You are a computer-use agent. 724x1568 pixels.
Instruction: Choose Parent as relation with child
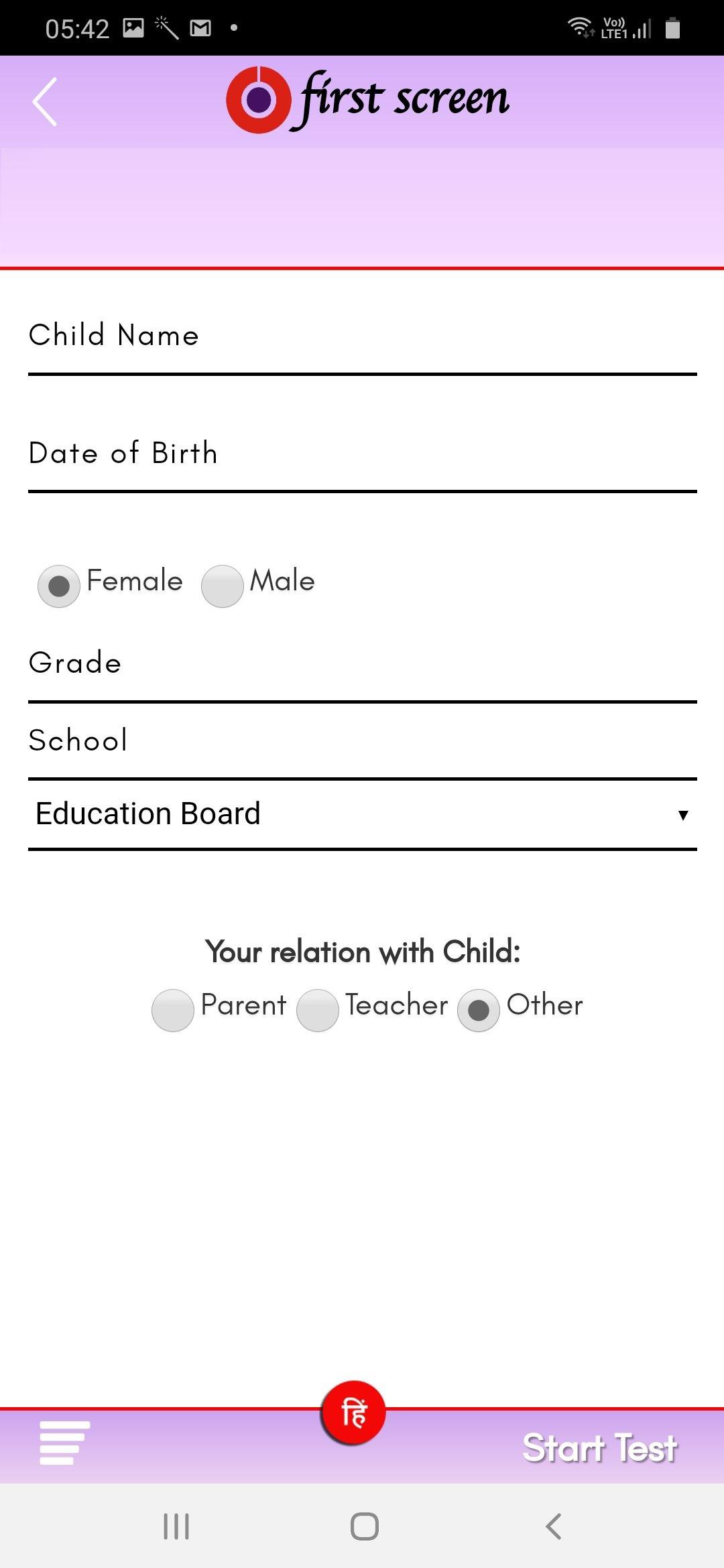tap(173, 1010)
